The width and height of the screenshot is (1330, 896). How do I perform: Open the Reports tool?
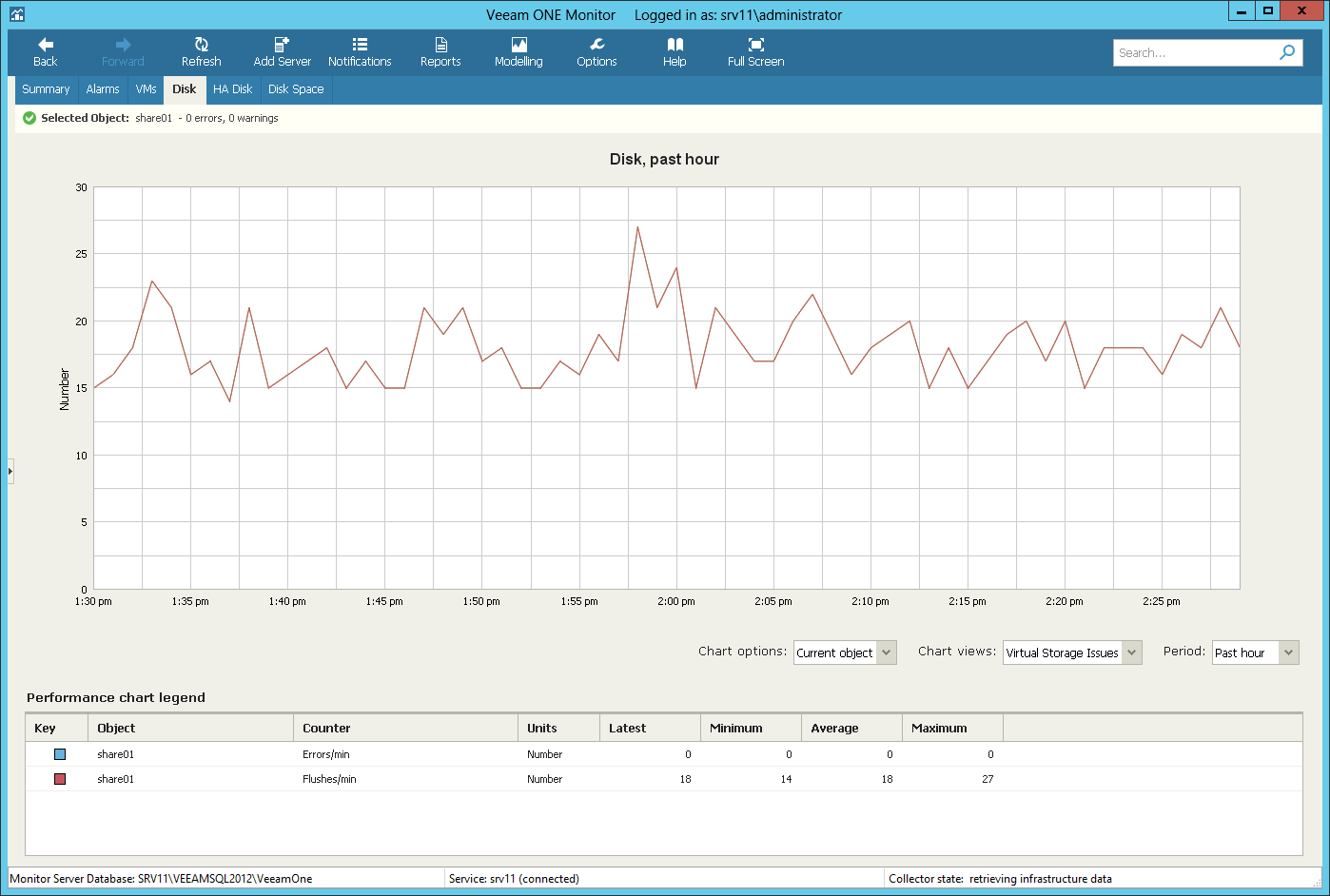pyautogui.click(x=440, y=52)
